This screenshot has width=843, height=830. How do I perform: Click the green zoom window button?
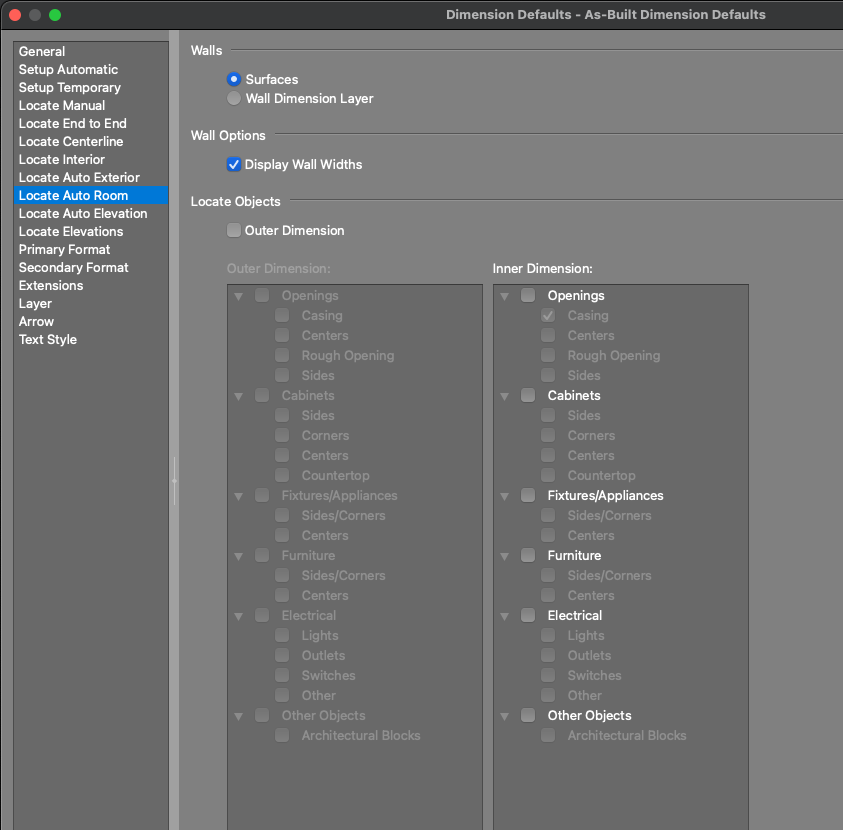[x=55, y=15]
